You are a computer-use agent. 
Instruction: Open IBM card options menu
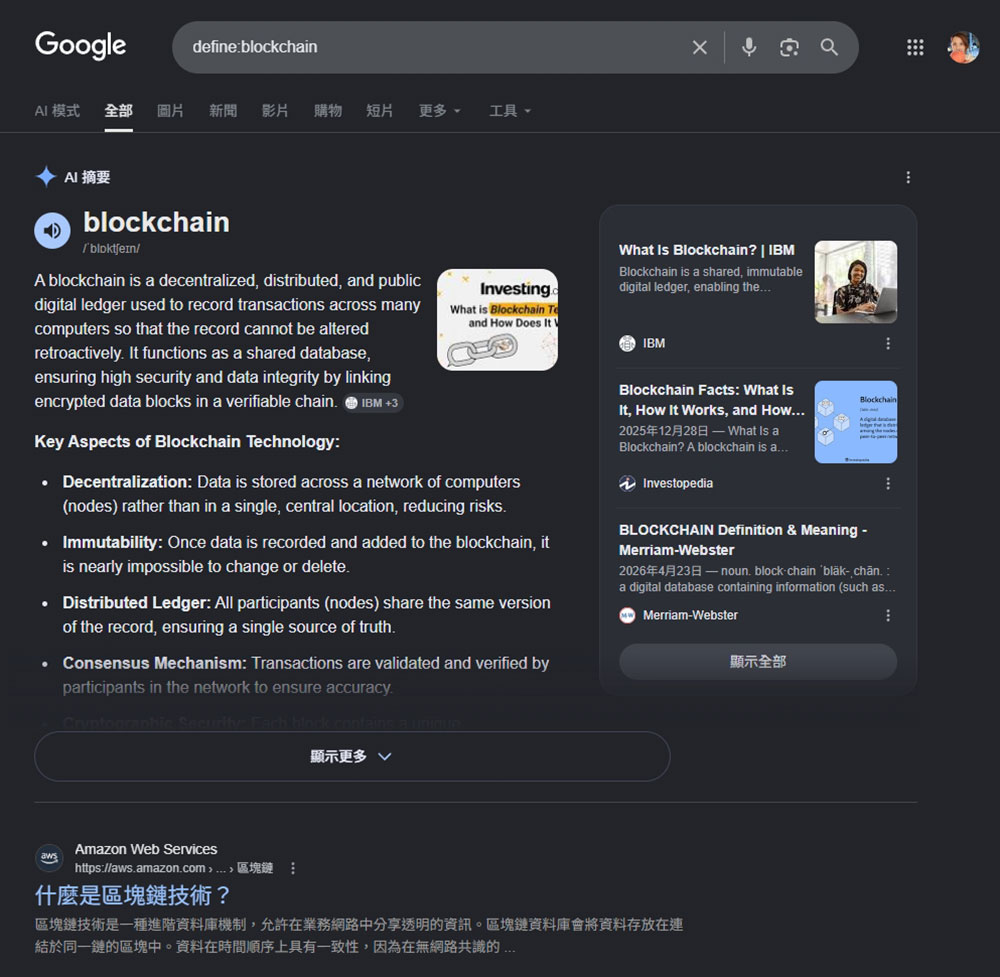click(x=888, y=344)
